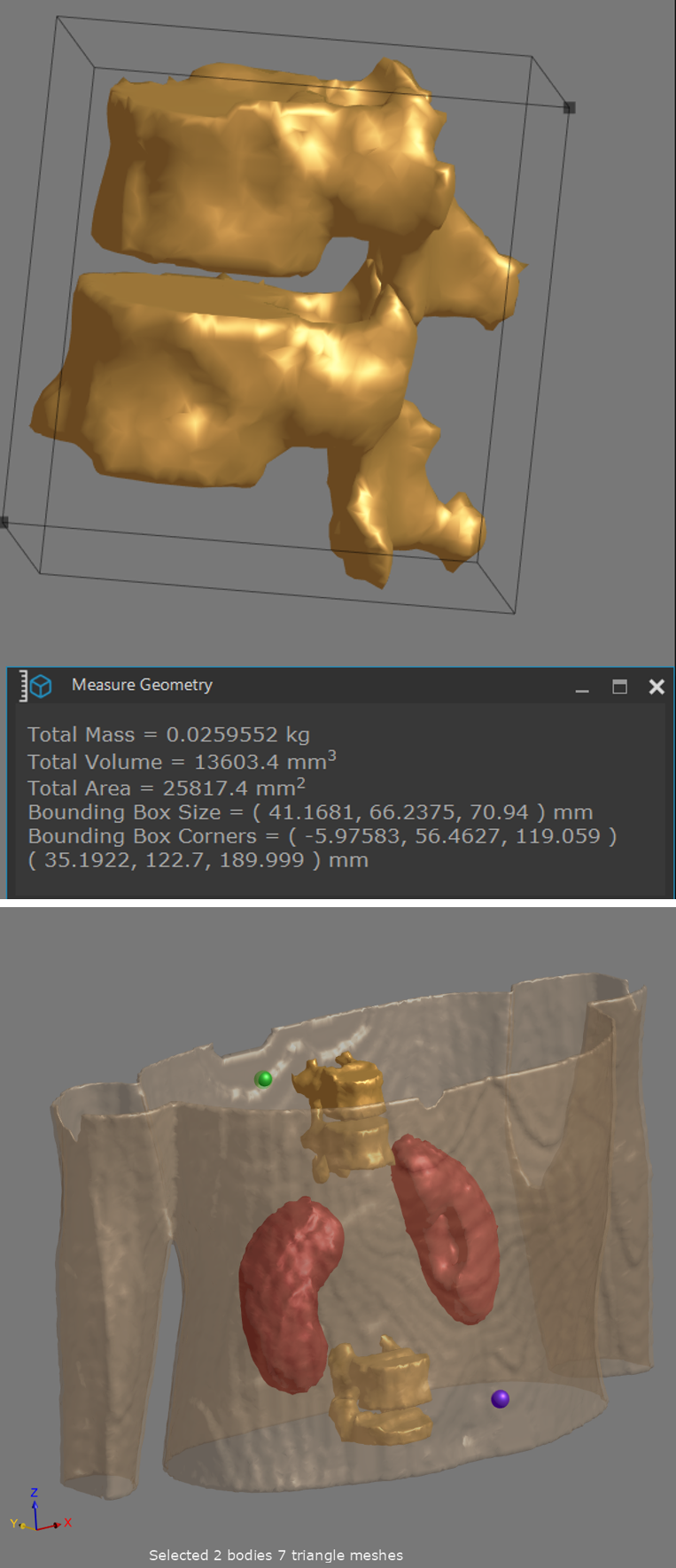The height and width of the screenshot is (1568, 676).
Task: Maximize the Measure Geometry panel
Action: tap(619, 687)
